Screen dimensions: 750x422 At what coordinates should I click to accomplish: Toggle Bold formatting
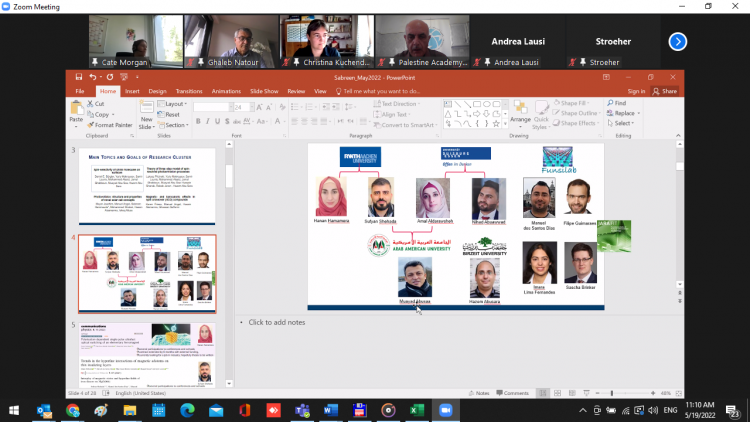pyautogui.click(x=198, y=122)
